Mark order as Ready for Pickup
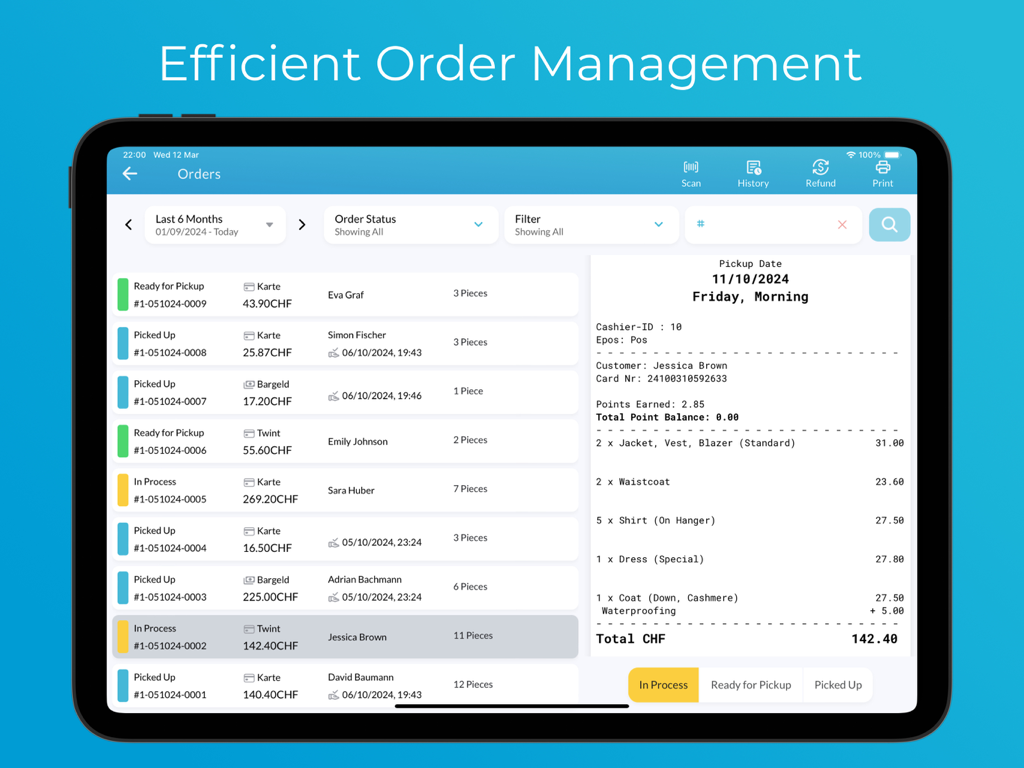 (x=750, y=685)
